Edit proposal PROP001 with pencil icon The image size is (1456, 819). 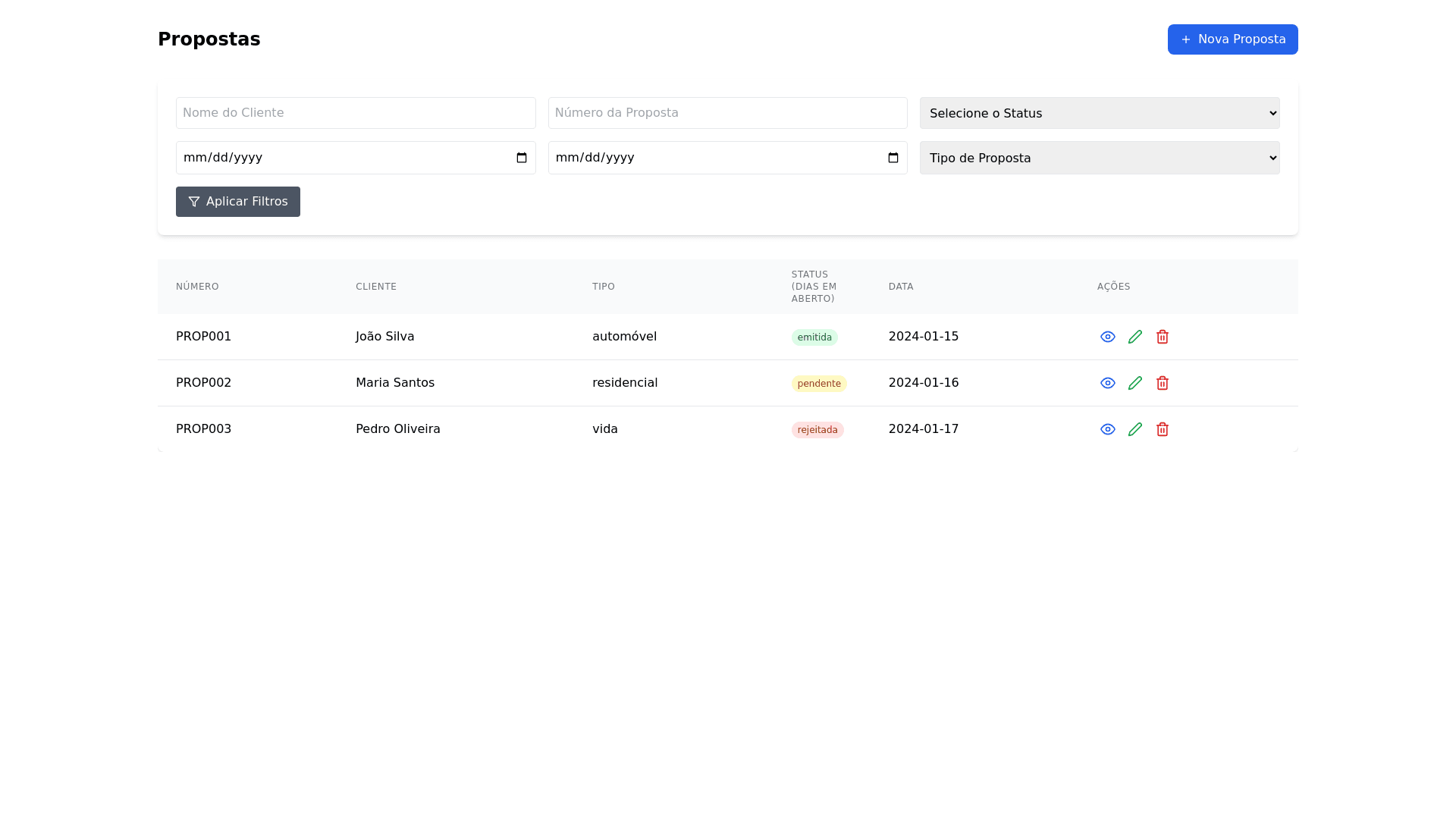1135,337
